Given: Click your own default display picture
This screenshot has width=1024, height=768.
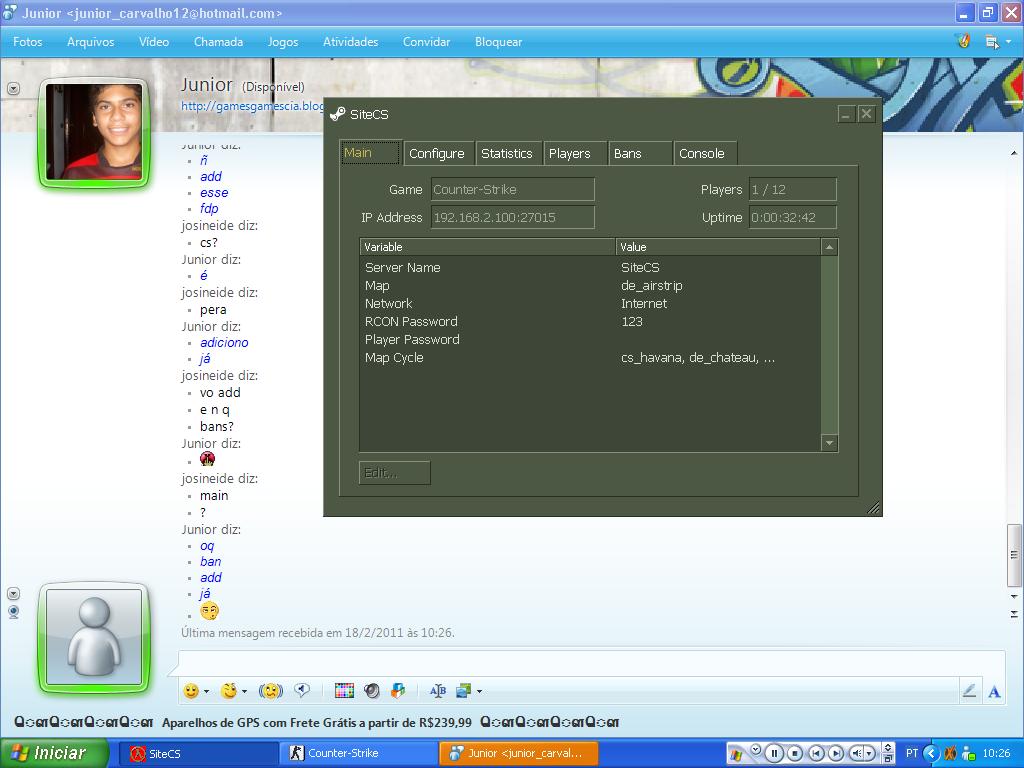Looking at the screenshot, I should 95,638.
